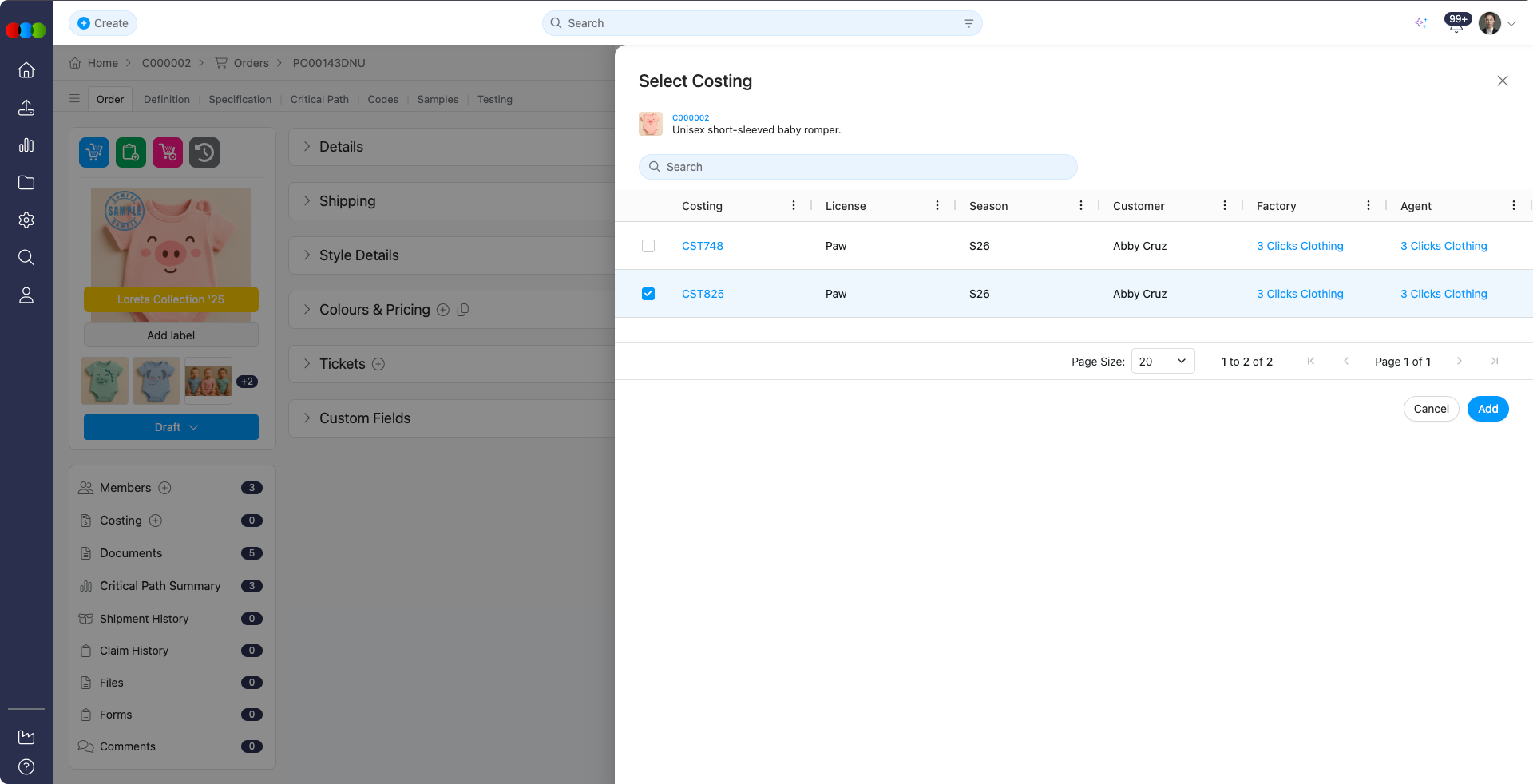1533x784 pixels.
Task: Click the pink cancel order cart icon
Action: point(167,152)
